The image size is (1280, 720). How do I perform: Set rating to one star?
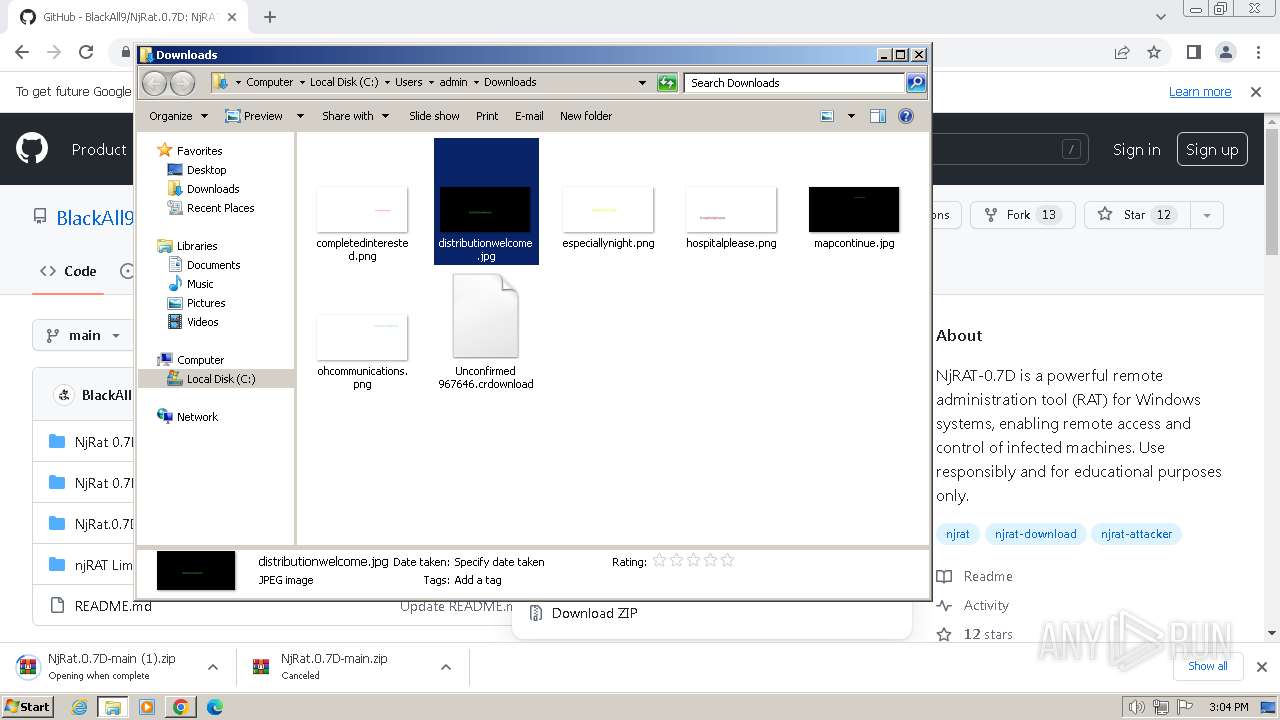659,561
